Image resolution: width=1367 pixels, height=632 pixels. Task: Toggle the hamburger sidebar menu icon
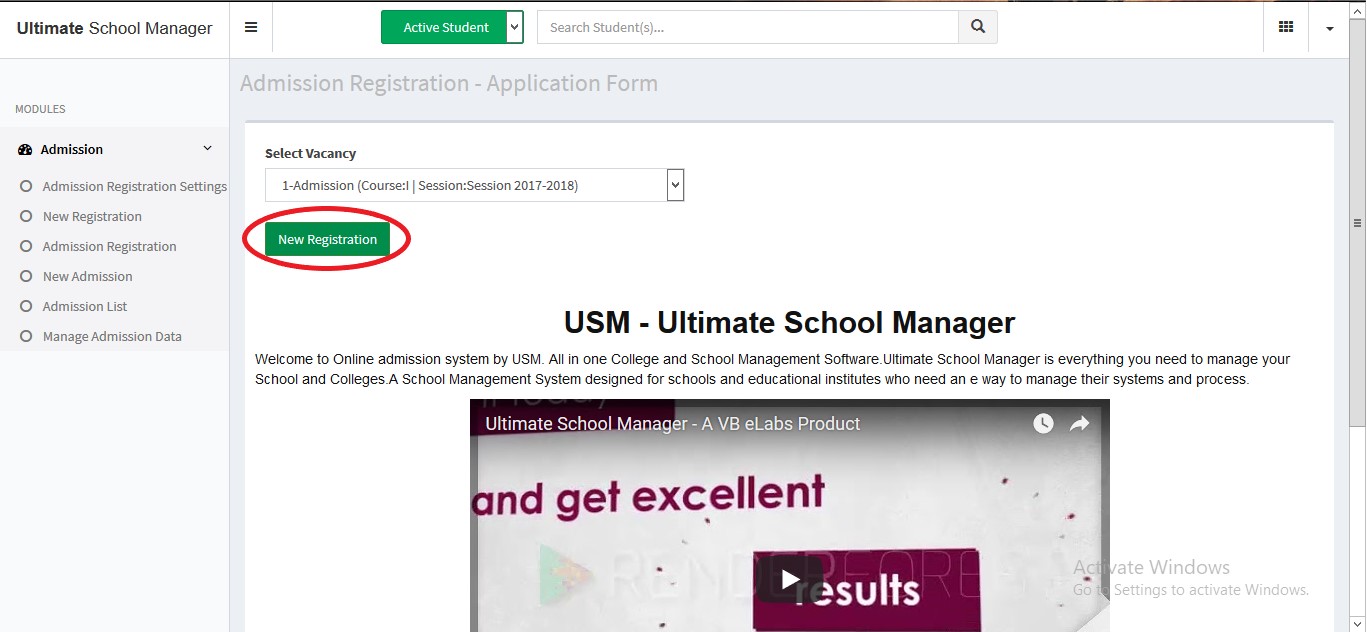(251, 27)
